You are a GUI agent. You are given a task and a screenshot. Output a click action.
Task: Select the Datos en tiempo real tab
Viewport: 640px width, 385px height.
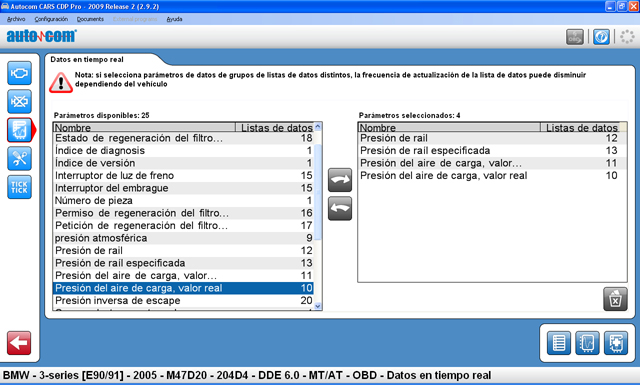(87, 60)
